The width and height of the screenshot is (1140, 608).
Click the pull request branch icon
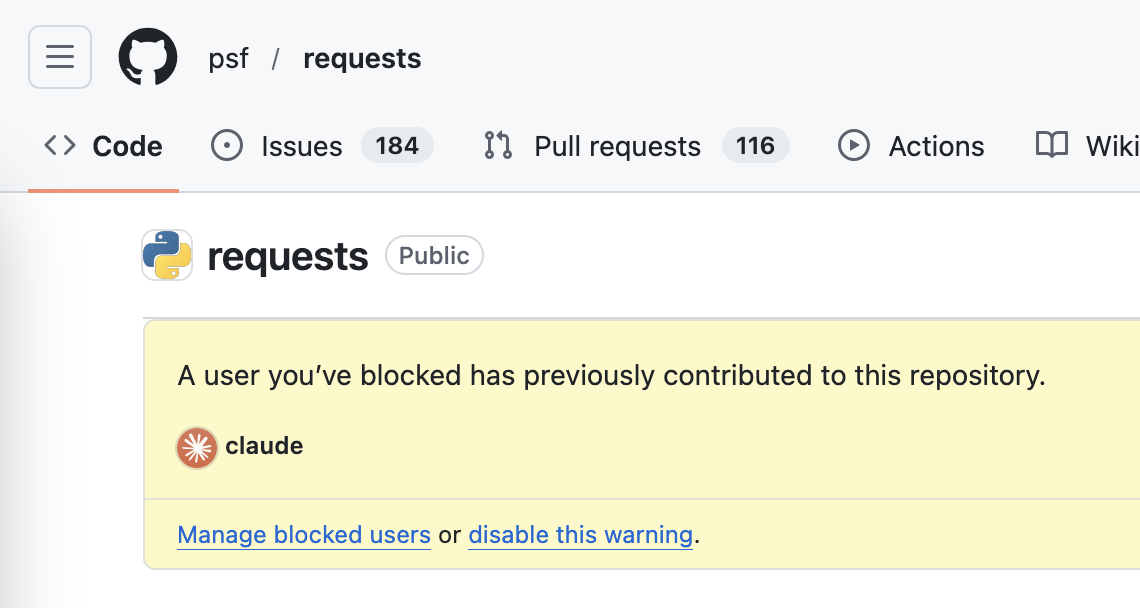496,145
